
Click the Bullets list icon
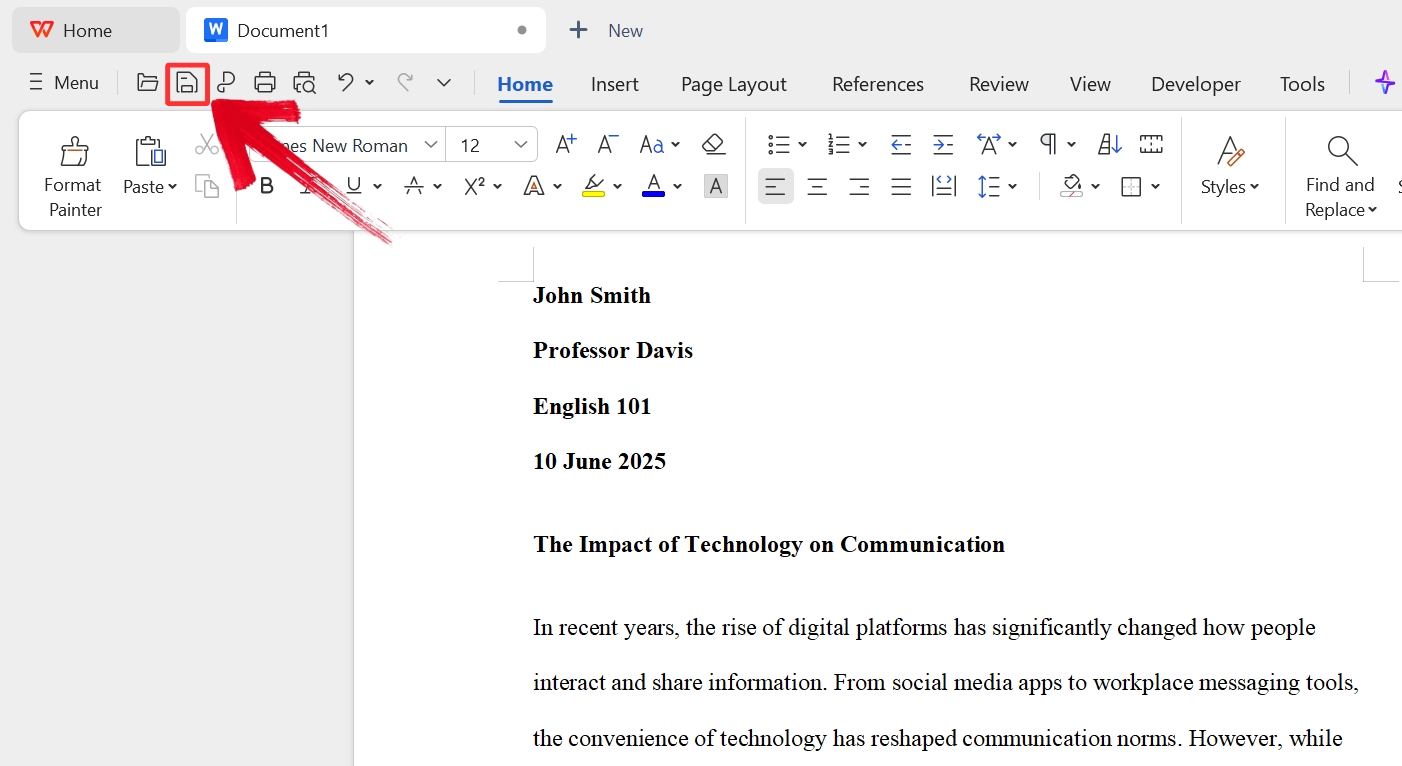pos(780,145)
